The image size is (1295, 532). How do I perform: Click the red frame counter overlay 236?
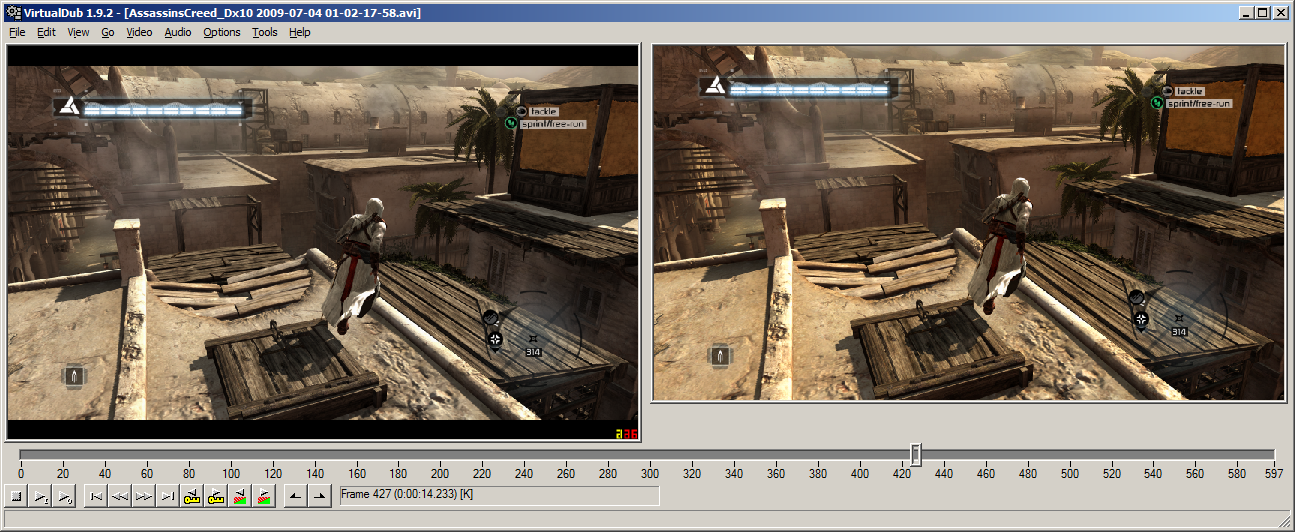point(626,433)
